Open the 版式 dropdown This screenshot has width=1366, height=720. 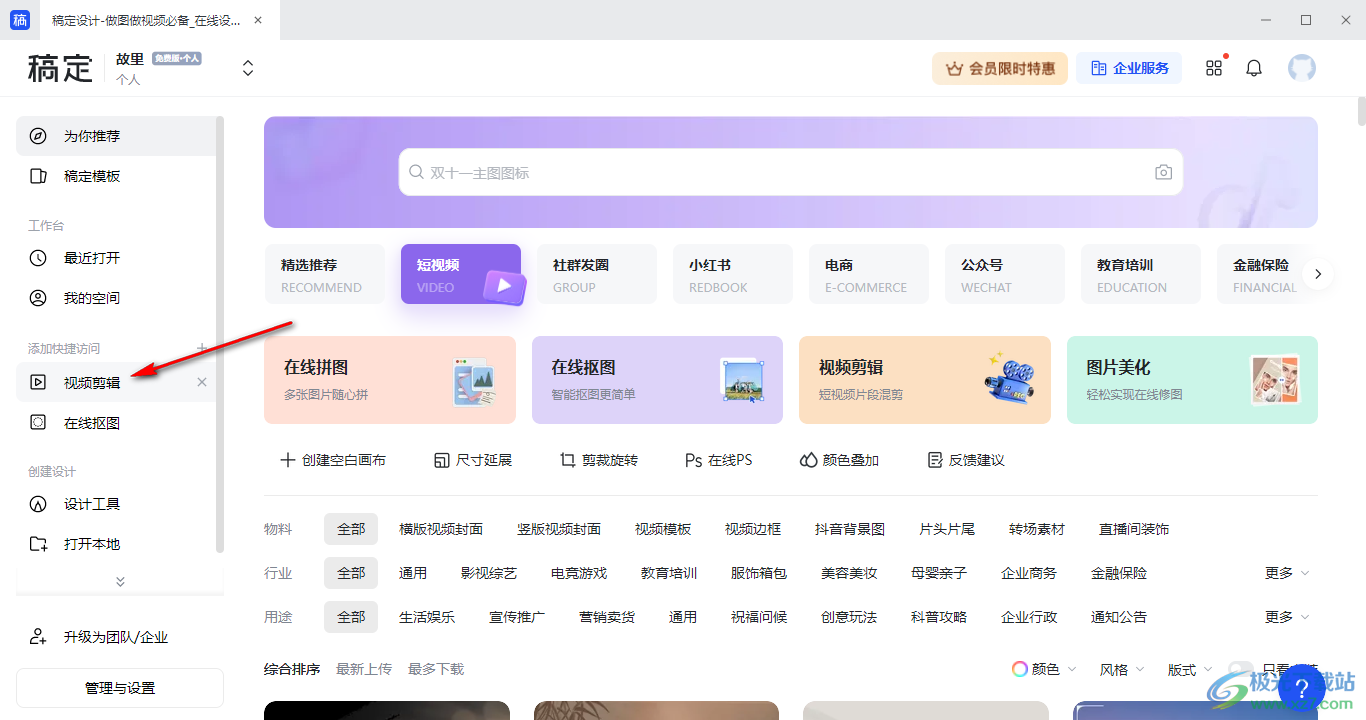tap(1190, 669)
